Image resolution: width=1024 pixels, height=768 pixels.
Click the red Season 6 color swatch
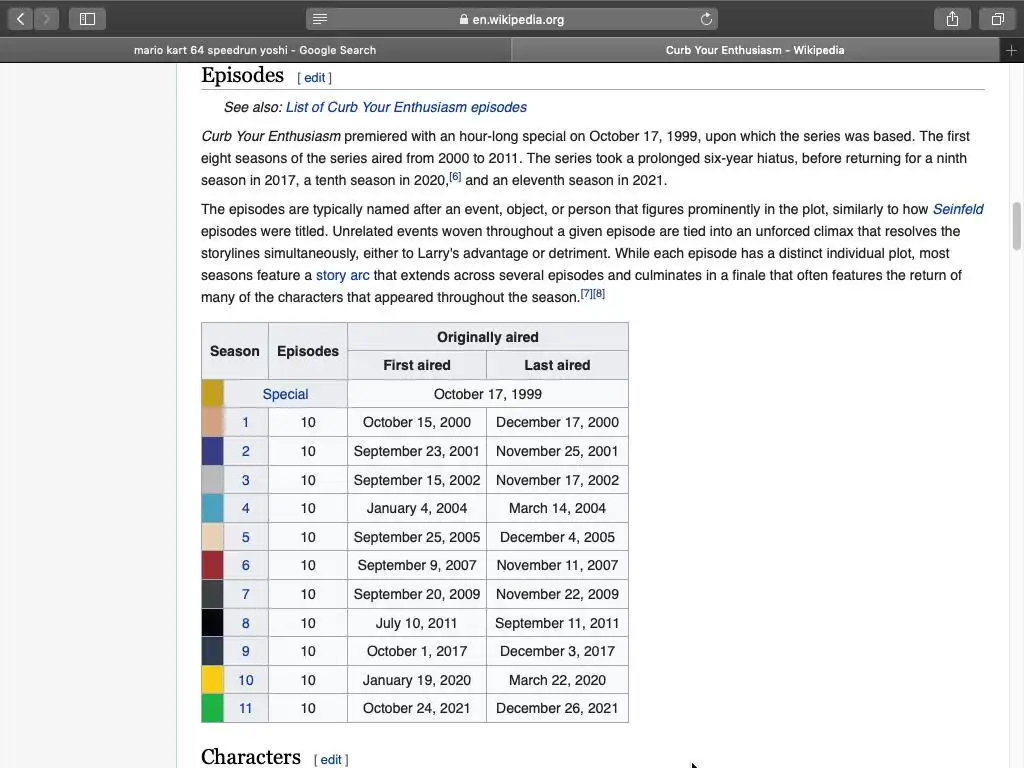[x=212, y=566]
